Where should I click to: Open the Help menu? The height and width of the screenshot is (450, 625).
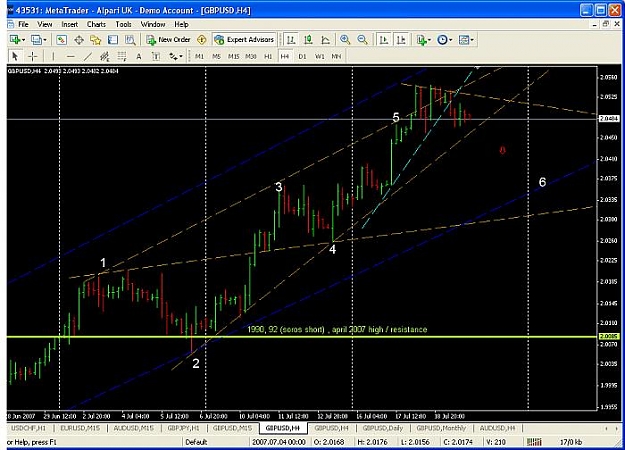181,24
